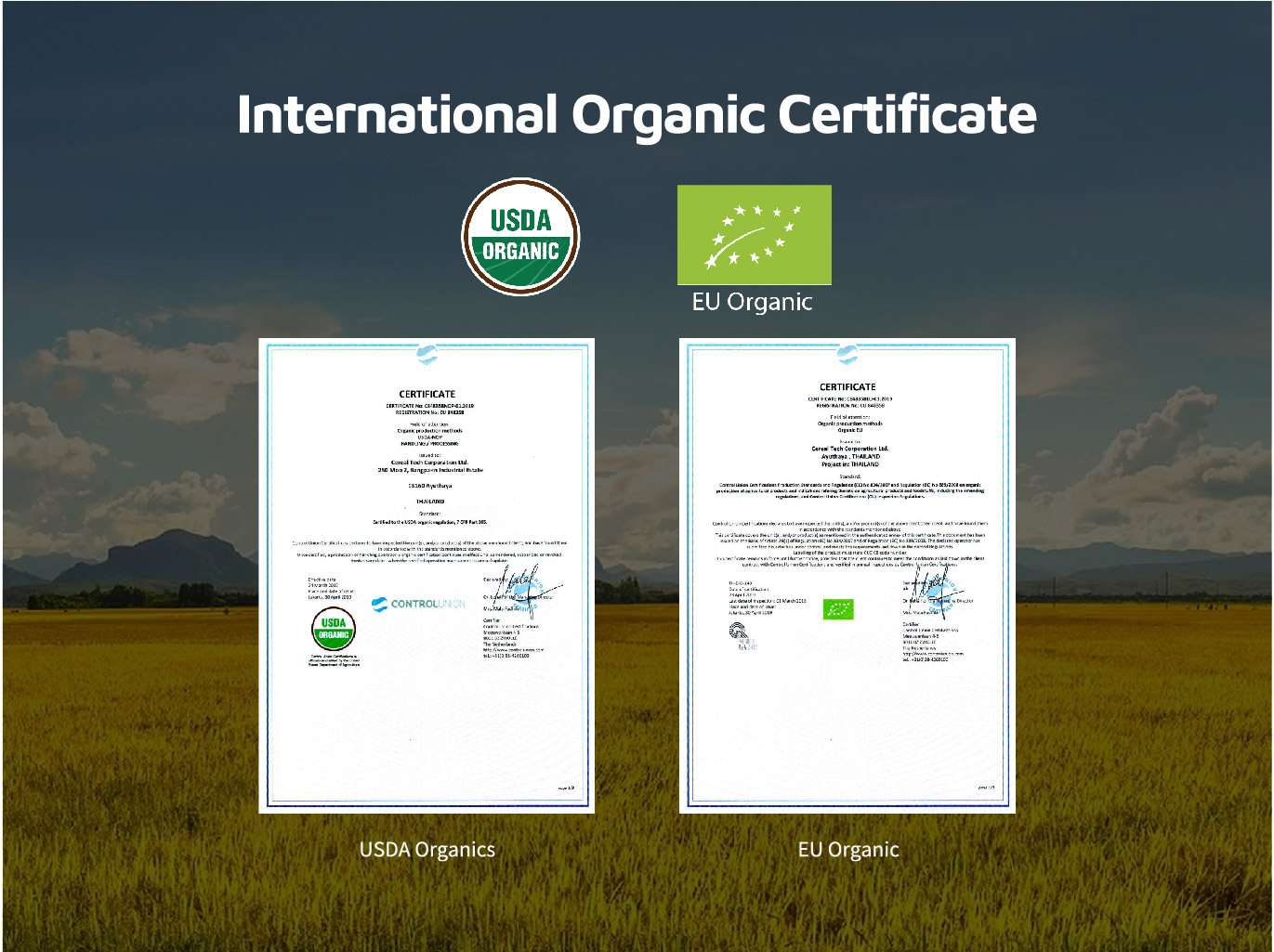Click the small EU leaf logo on the EU certificate

(x=838, y=609)
